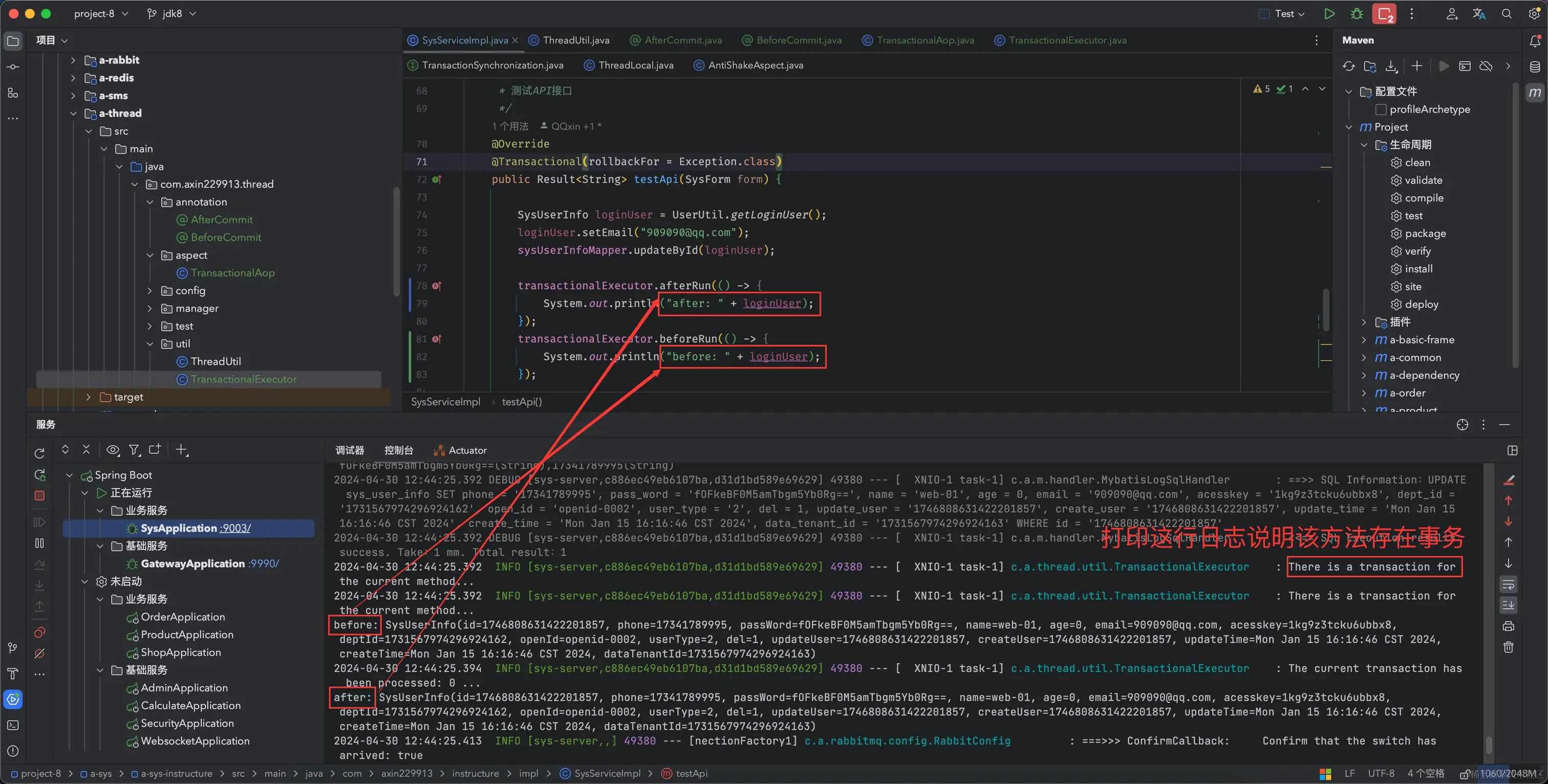
Task: Expand the a-rabbit module folder
Action: pyautogui.click(x=73, y=60)
